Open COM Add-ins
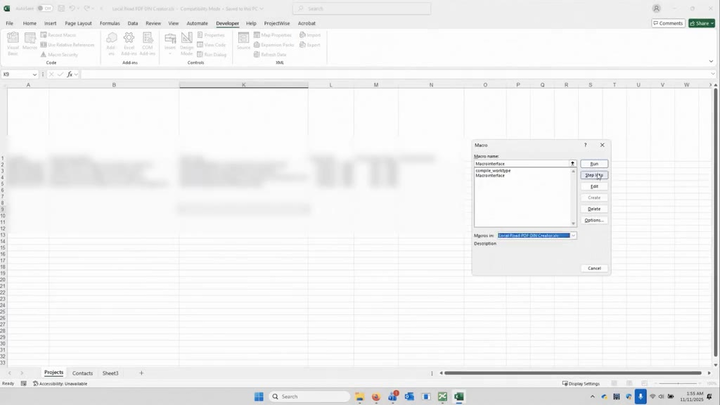This screenshot has height=405, width=720. coord(147,44)
